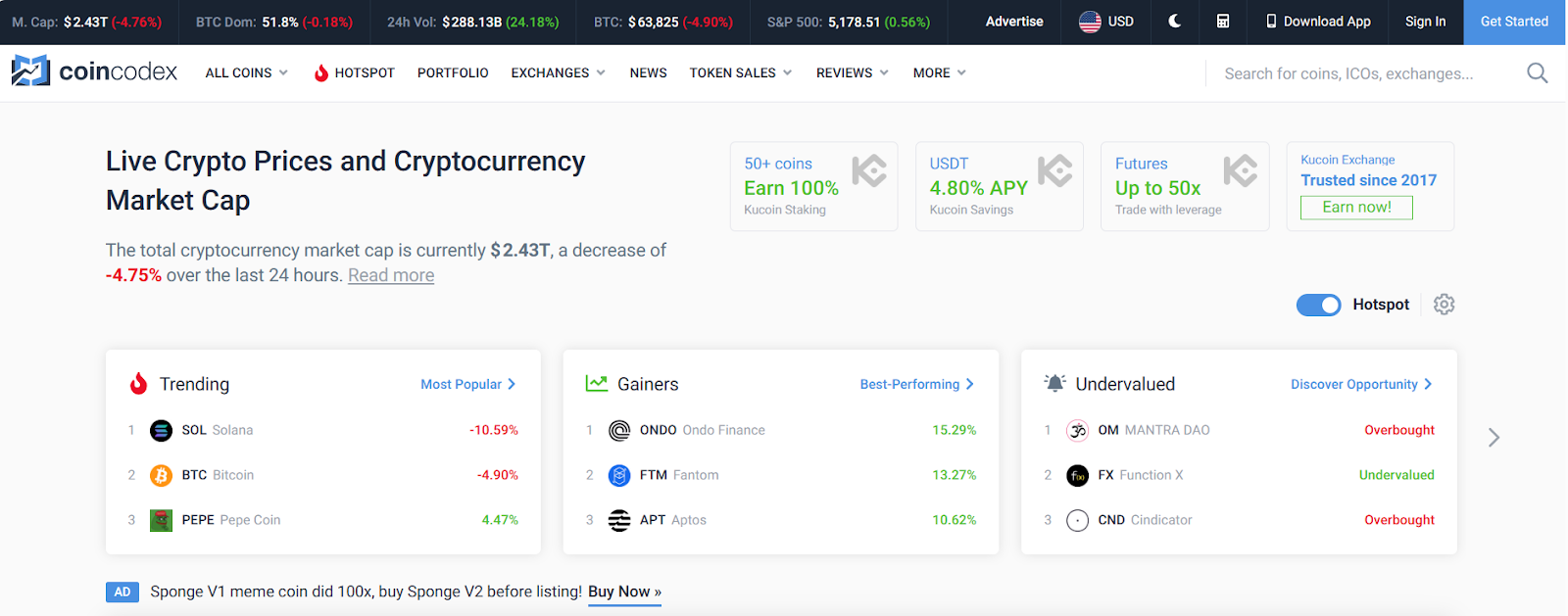This screenshot has width=1568, height=616.
Task: Click the Solana coin icon
Action: point(161,430)
